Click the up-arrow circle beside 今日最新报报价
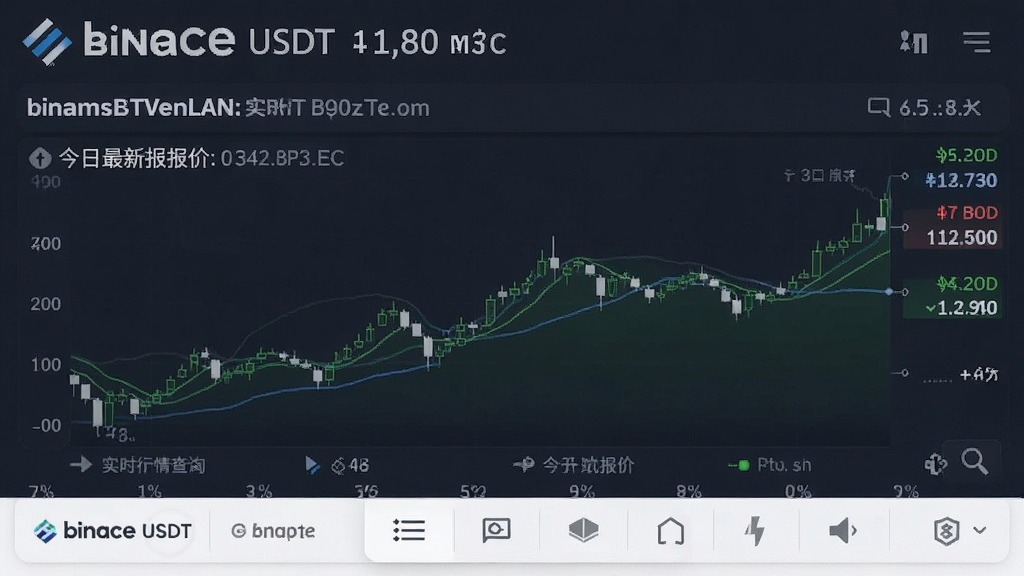 [x=40, y=158]
